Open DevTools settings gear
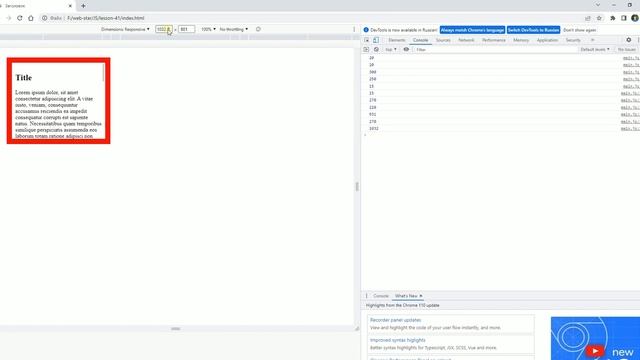The width and height of the screenshot is (640, 360). [629, 40]
